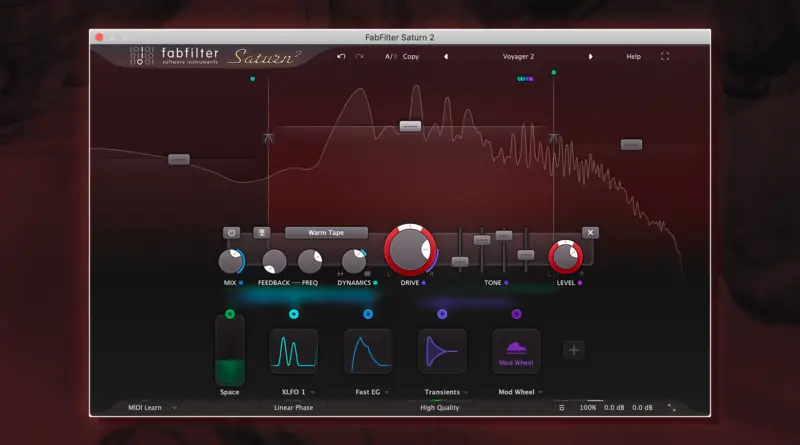Click the FEEDBACK knob

click(274, 262)
